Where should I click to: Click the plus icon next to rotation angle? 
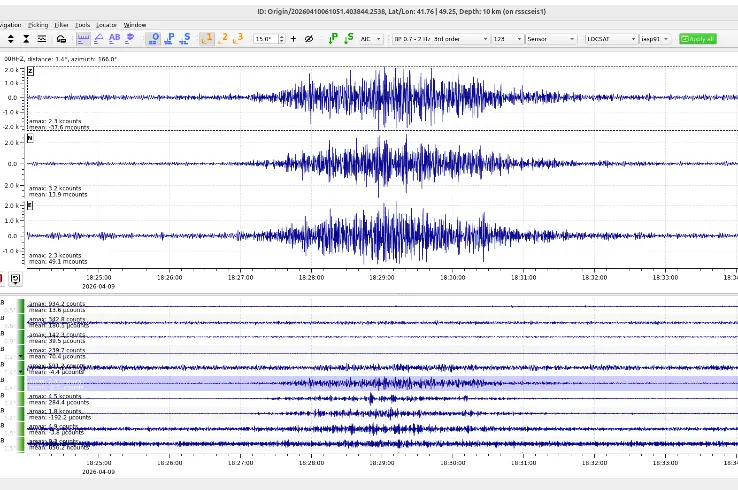pyautogui.click(x=293, y=38)
